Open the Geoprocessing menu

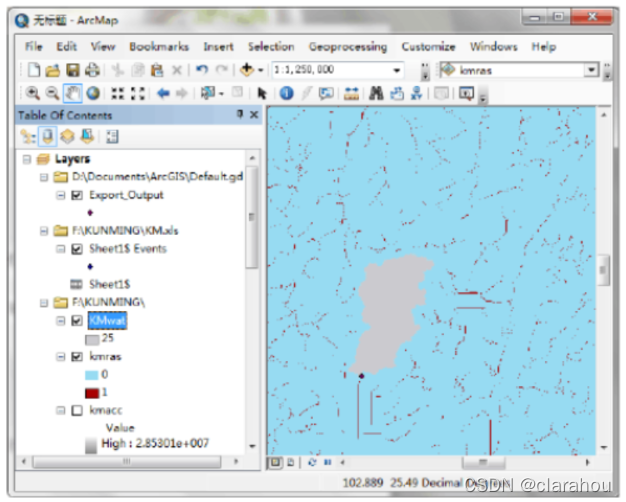(348, 47)
